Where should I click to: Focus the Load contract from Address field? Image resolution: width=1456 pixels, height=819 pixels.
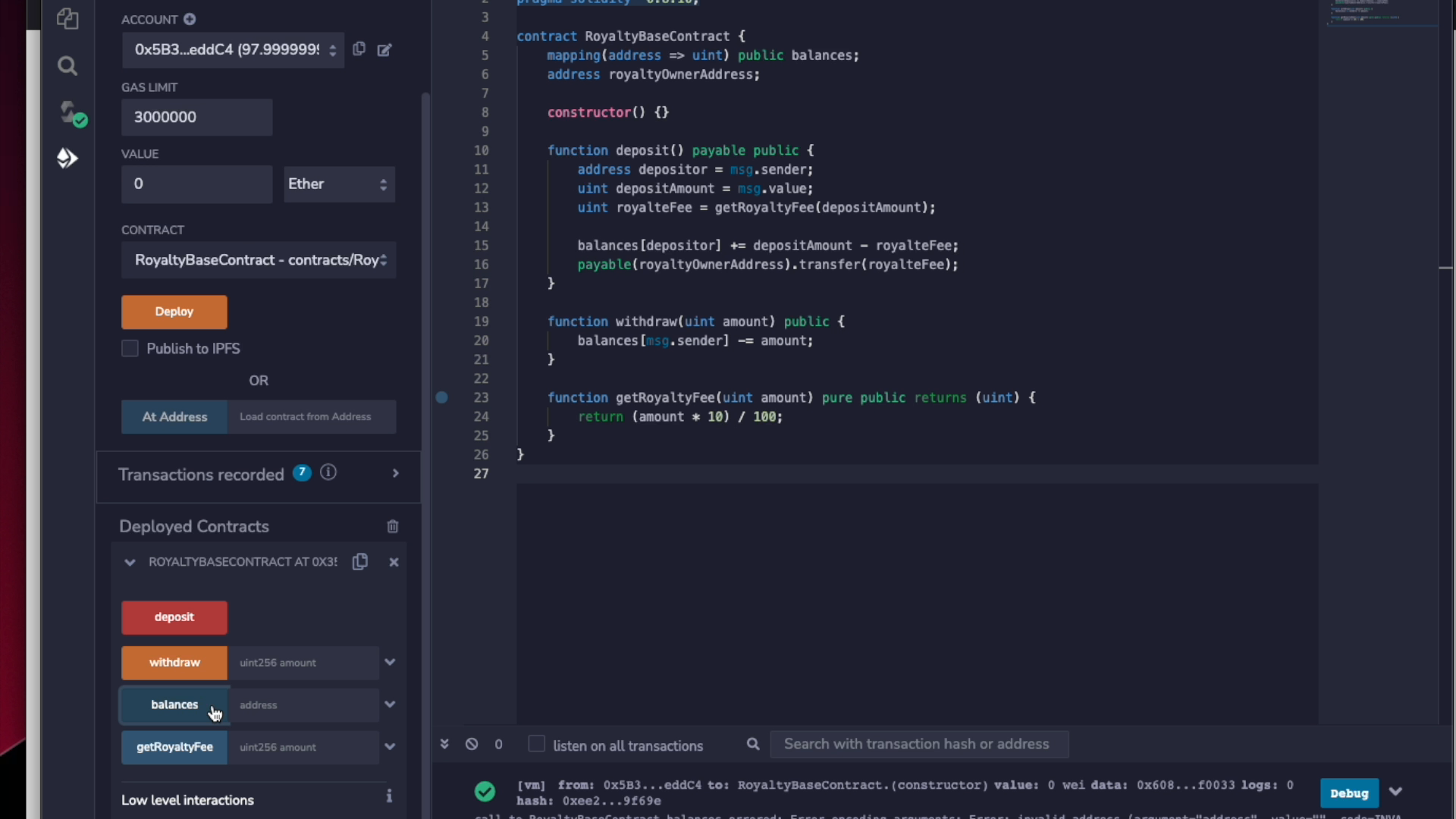coord(312,417)
